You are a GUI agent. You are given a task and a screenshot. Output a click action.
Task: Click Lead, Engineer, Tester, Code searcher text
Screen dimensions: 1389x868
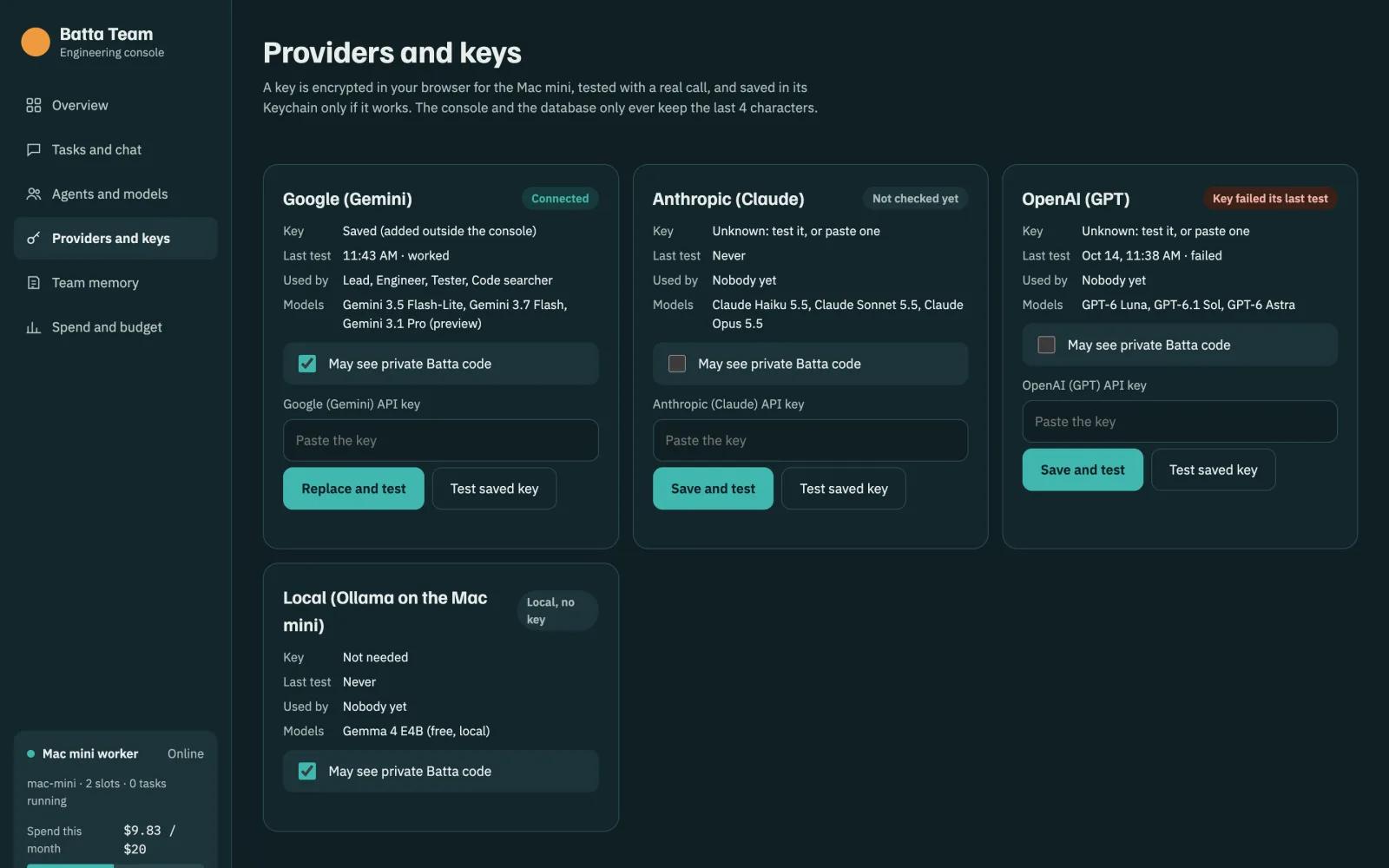tap(448, 280)
